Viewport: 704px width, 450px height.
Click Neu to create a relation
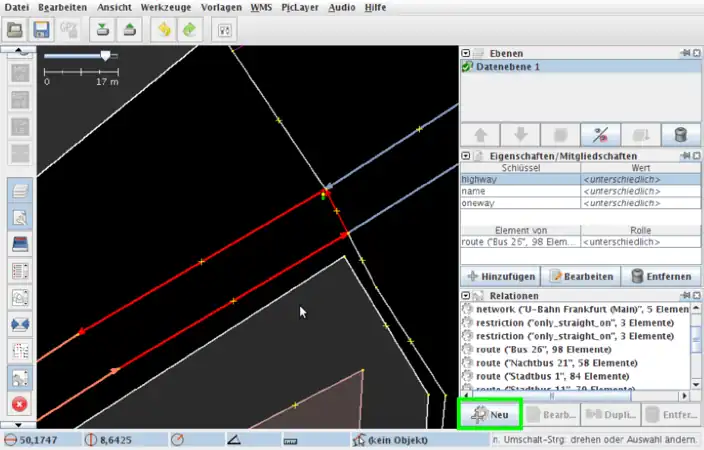492,413
